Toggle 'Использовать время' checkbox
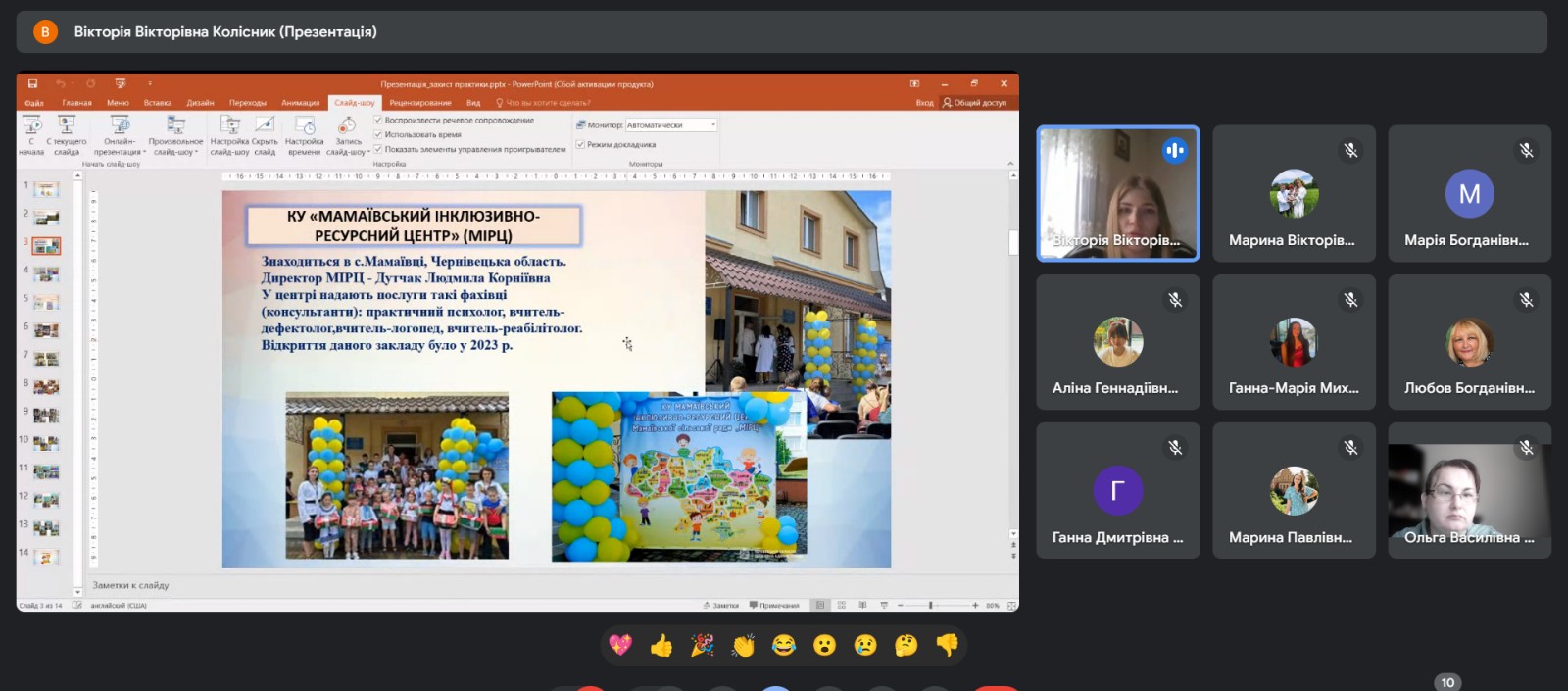Screen dimensions: 1568x691 coord(378,135)
